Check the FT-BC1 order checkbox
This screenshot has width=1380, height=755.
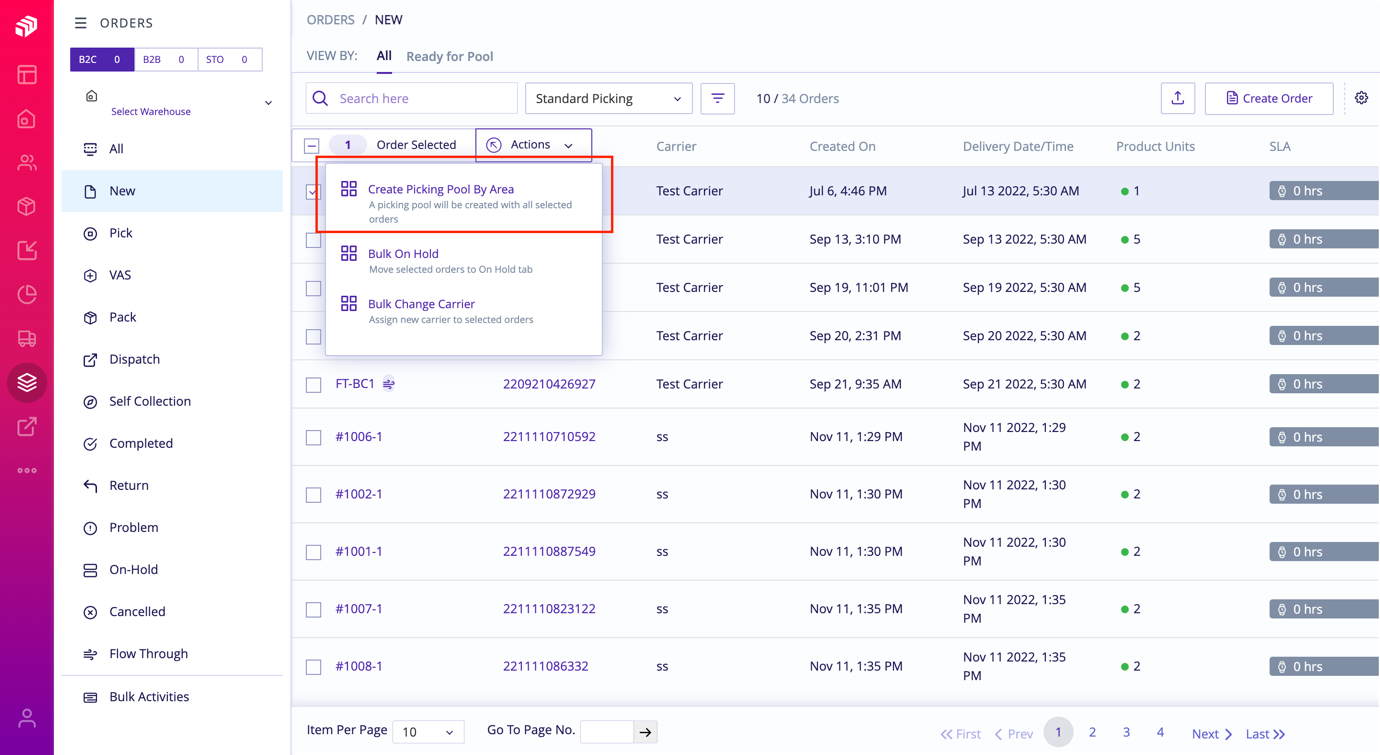pyautogui.click(x=314, y=385)
